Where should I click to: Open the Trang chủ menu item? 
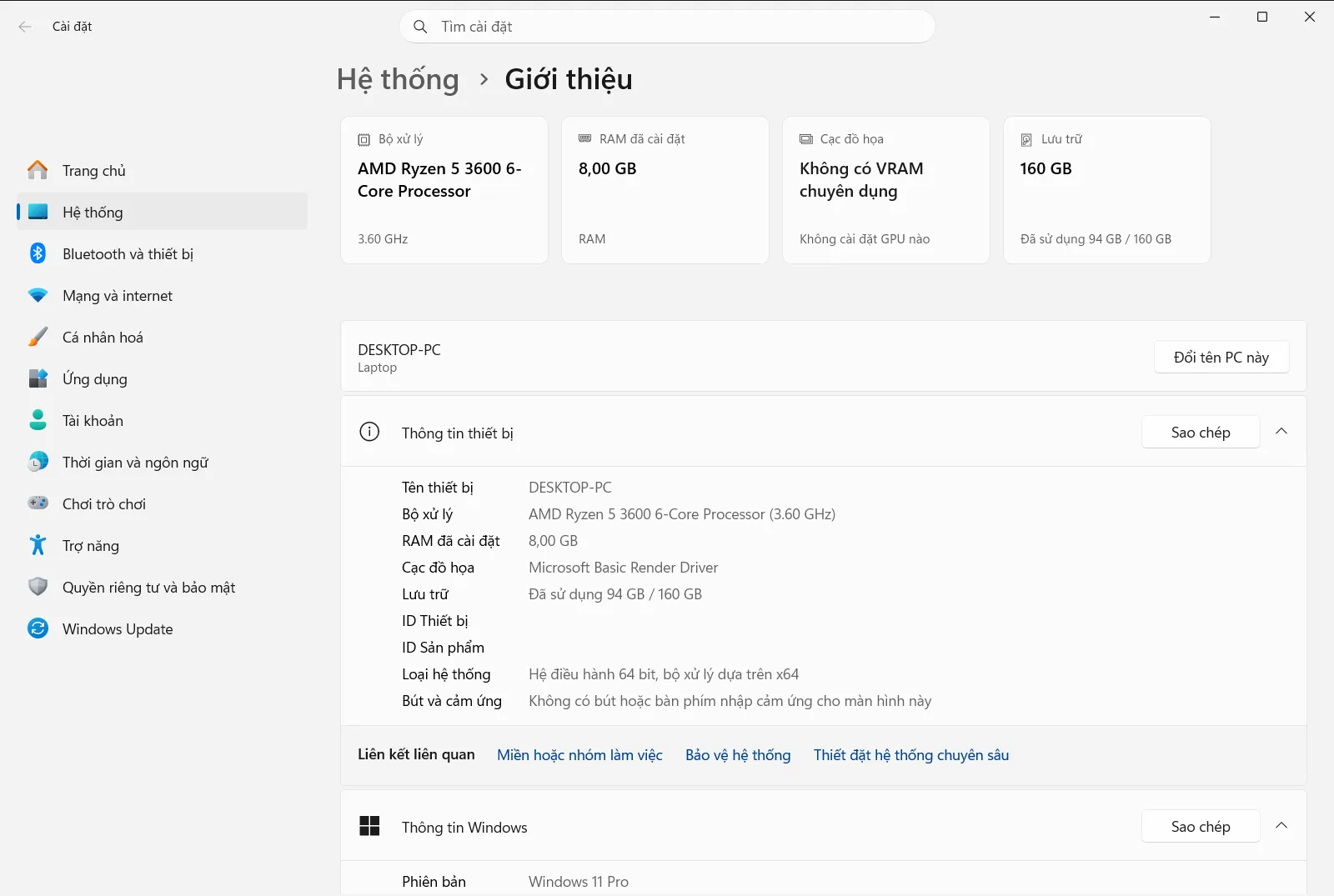coord(162,170)
